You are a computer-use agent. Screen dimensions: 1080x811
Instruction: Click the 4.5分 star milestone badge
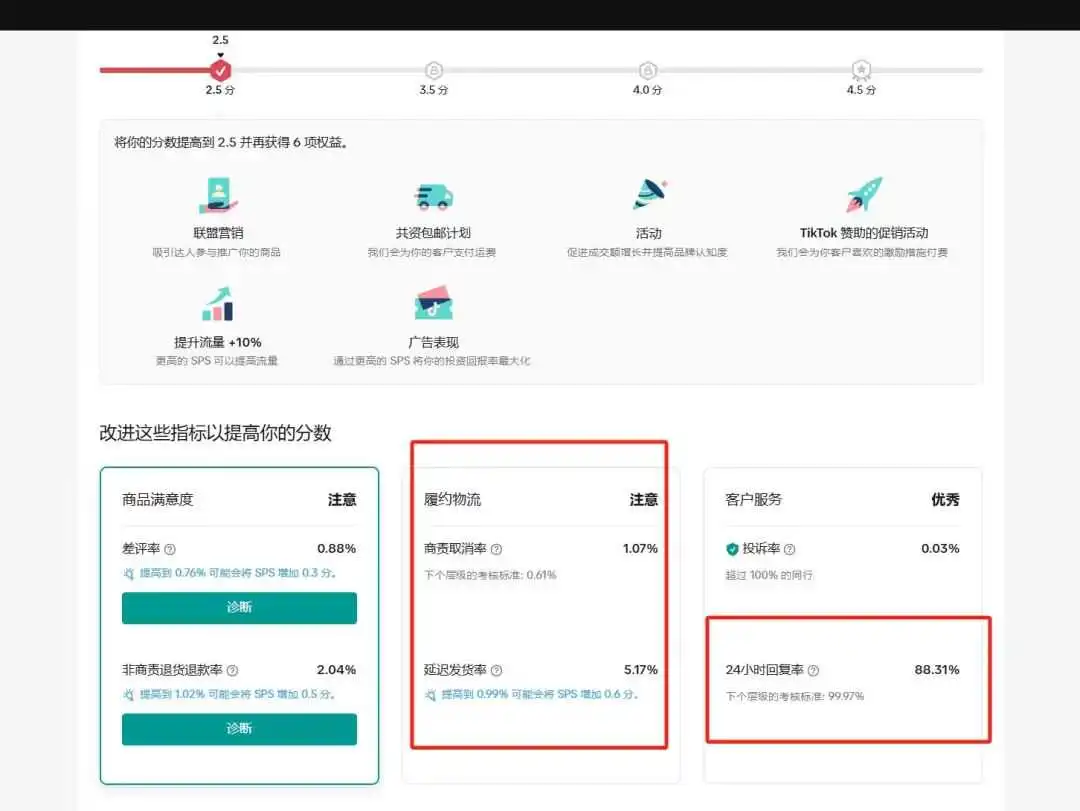[x=861, y=70]
